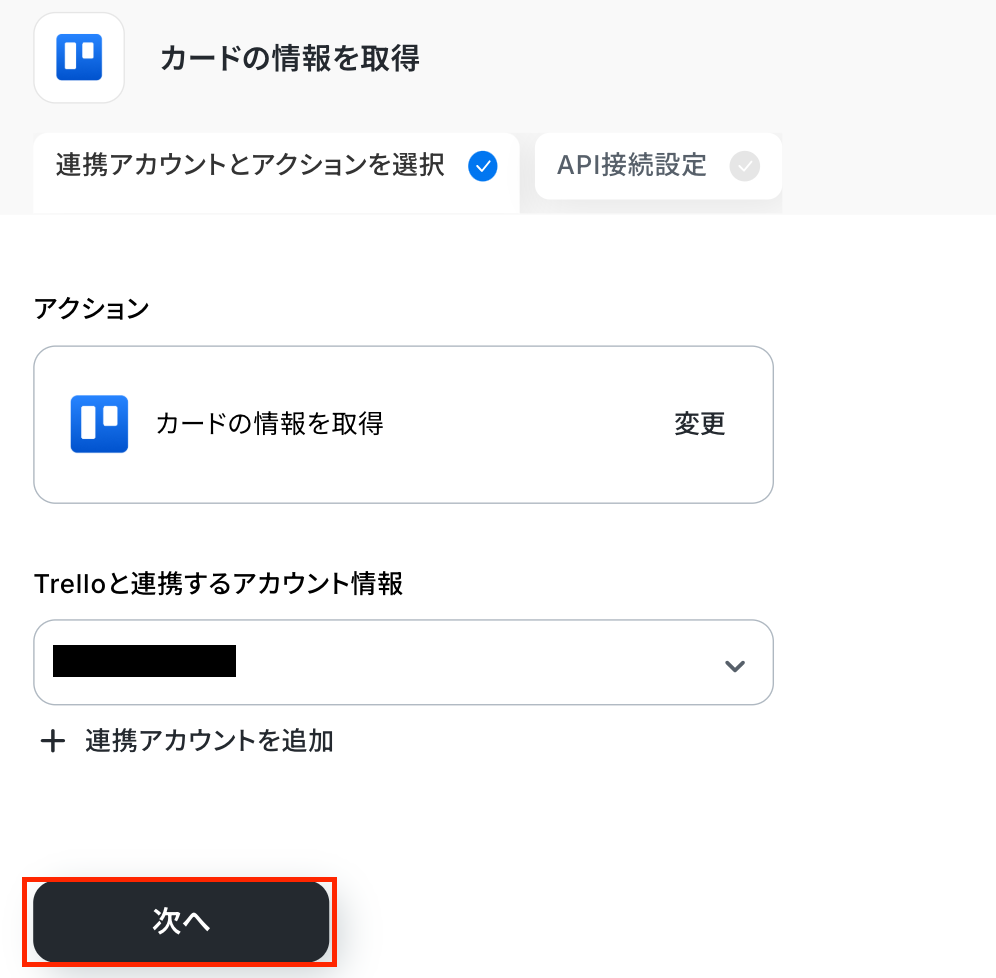Click 変更 to change the action
The height and width of the screenshot is (978, 996).
699,424
